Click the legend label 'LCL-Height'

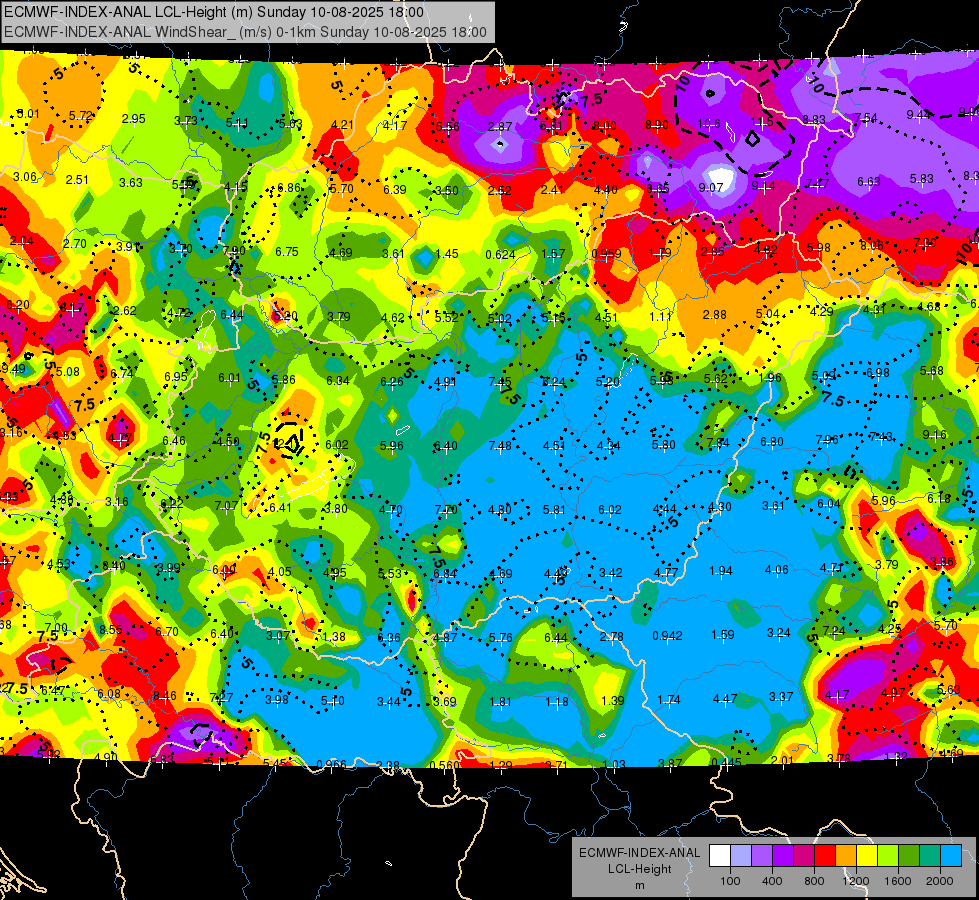[x=639, y=869]
